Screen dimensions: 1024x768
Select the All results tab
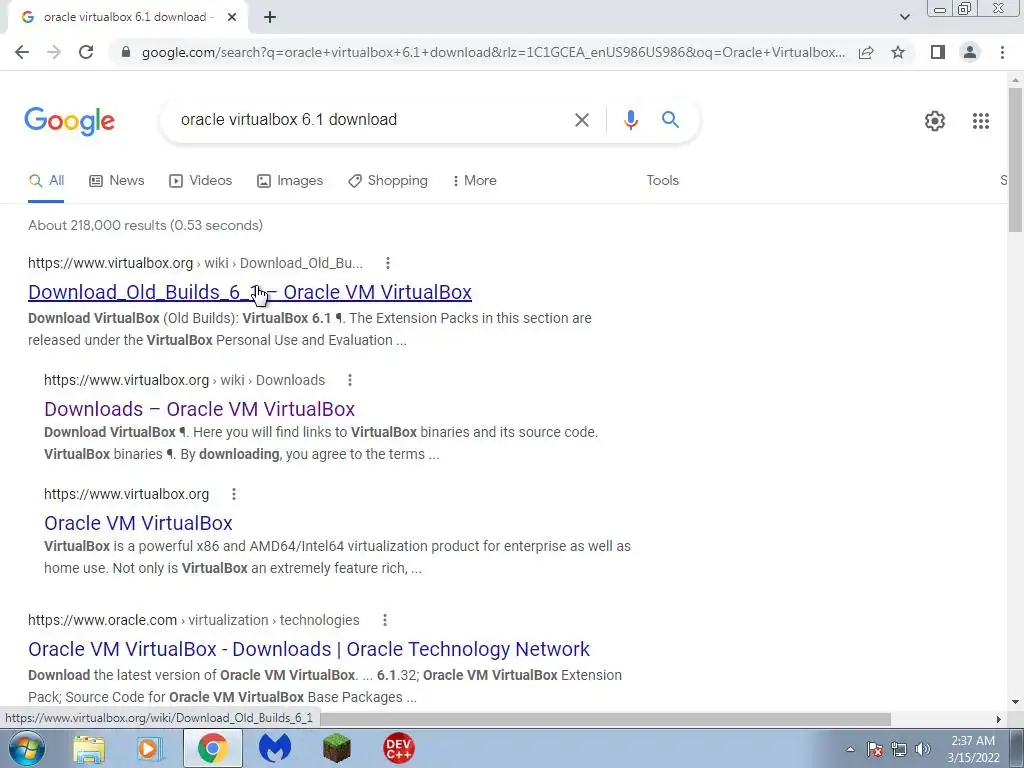46,181
